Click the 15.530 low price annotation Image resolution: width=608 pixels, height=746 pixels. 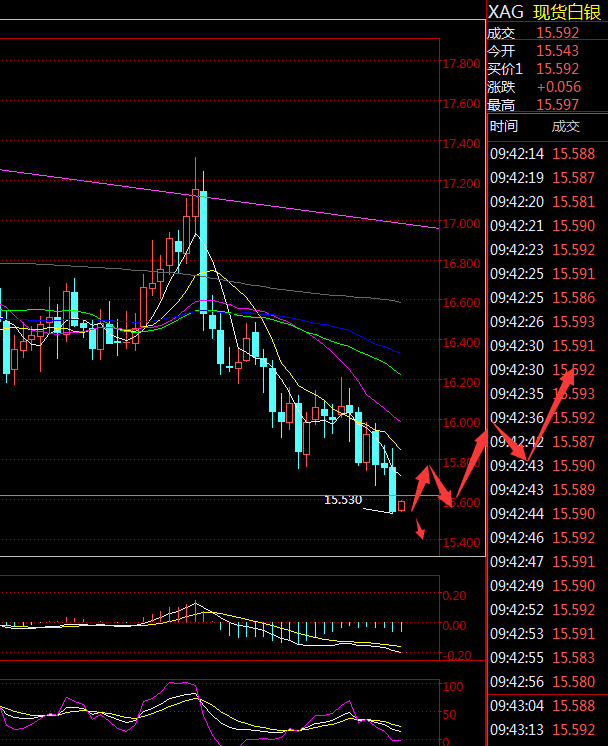point(343,500)
